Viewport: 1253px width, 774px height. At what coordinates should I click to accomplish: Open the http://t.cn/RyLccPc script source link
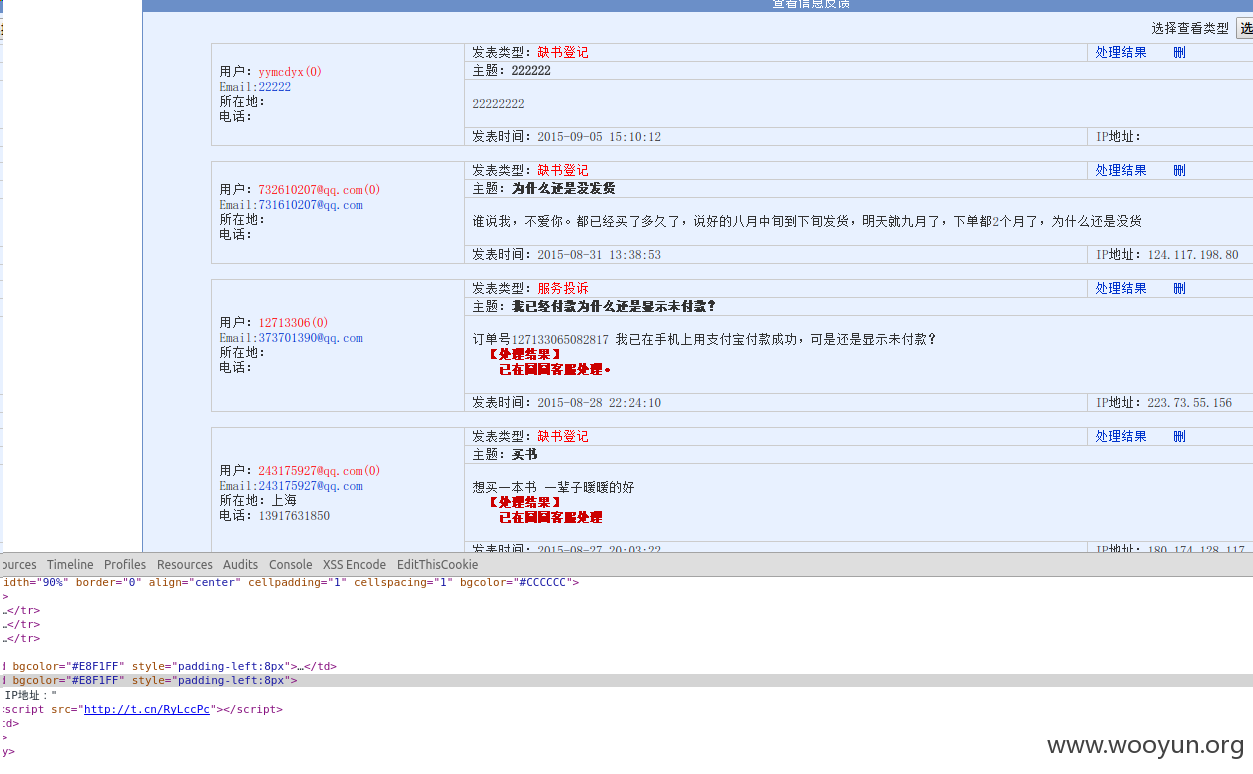coord(147,709)
